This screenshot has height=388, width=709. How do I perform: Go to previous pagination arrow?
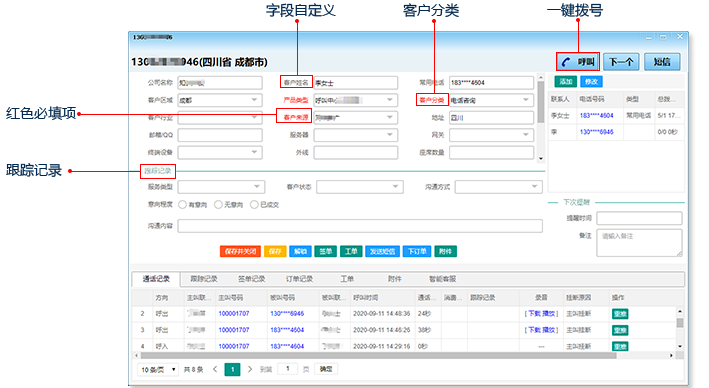(x=215, y=369)
